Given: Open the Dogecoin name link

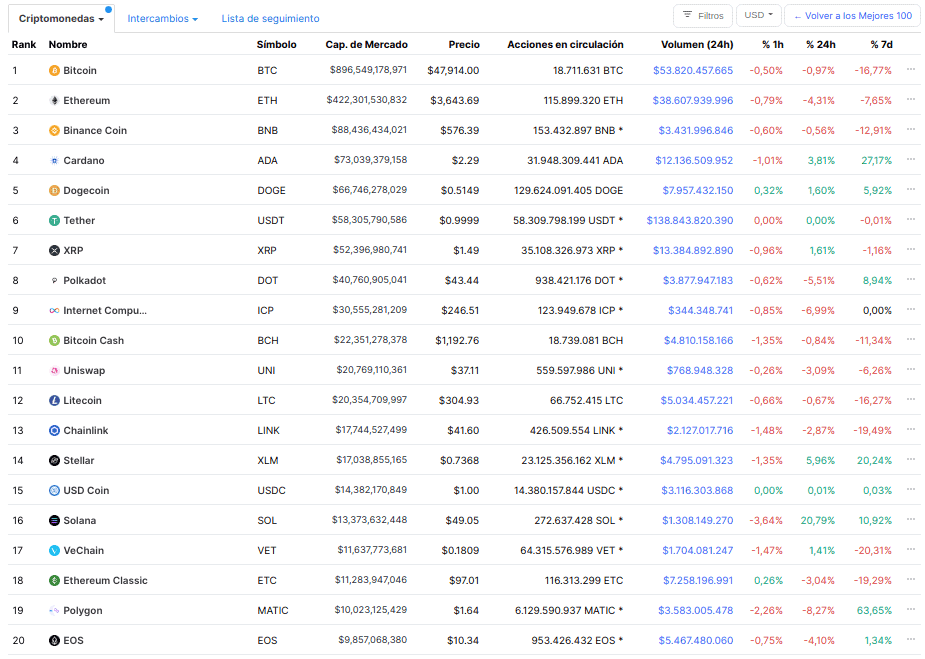Looking at the screenshot, I should point(86,191).
